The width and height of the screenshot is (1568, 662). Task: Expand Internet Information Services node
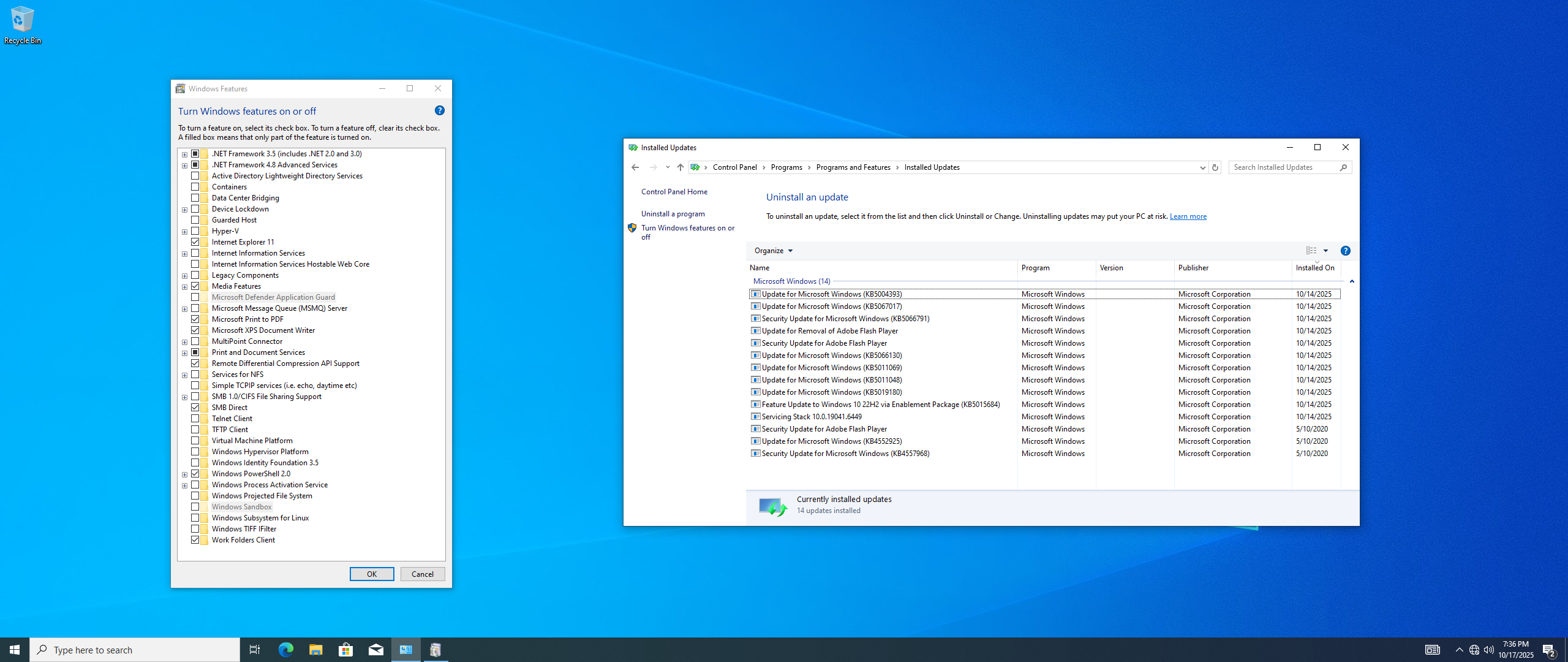184,254
